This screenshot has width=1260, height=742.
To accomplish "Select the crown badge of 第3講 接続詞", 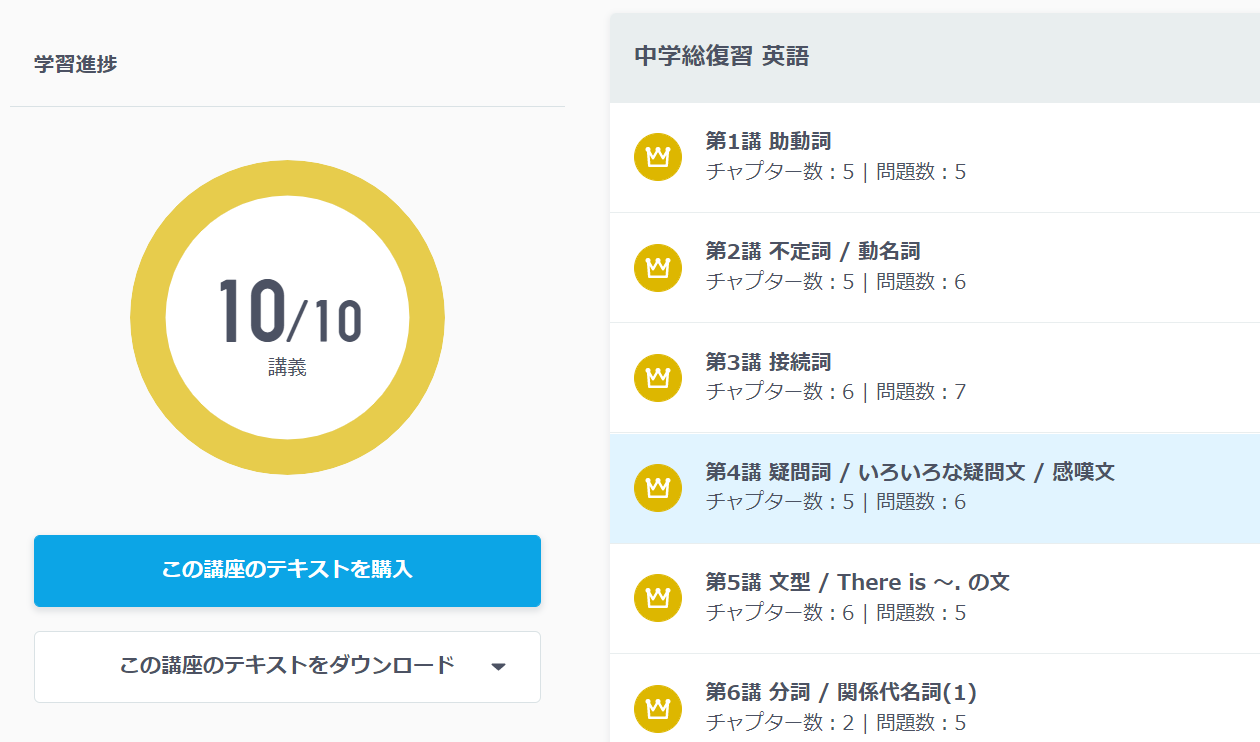I will (x=658, y=377).
